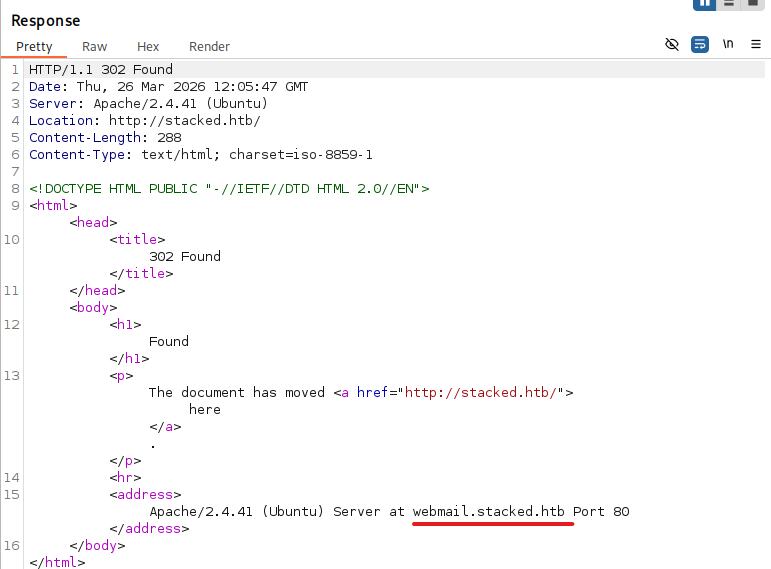
Task: Open the Hex view tab
Action: (148, 47)
